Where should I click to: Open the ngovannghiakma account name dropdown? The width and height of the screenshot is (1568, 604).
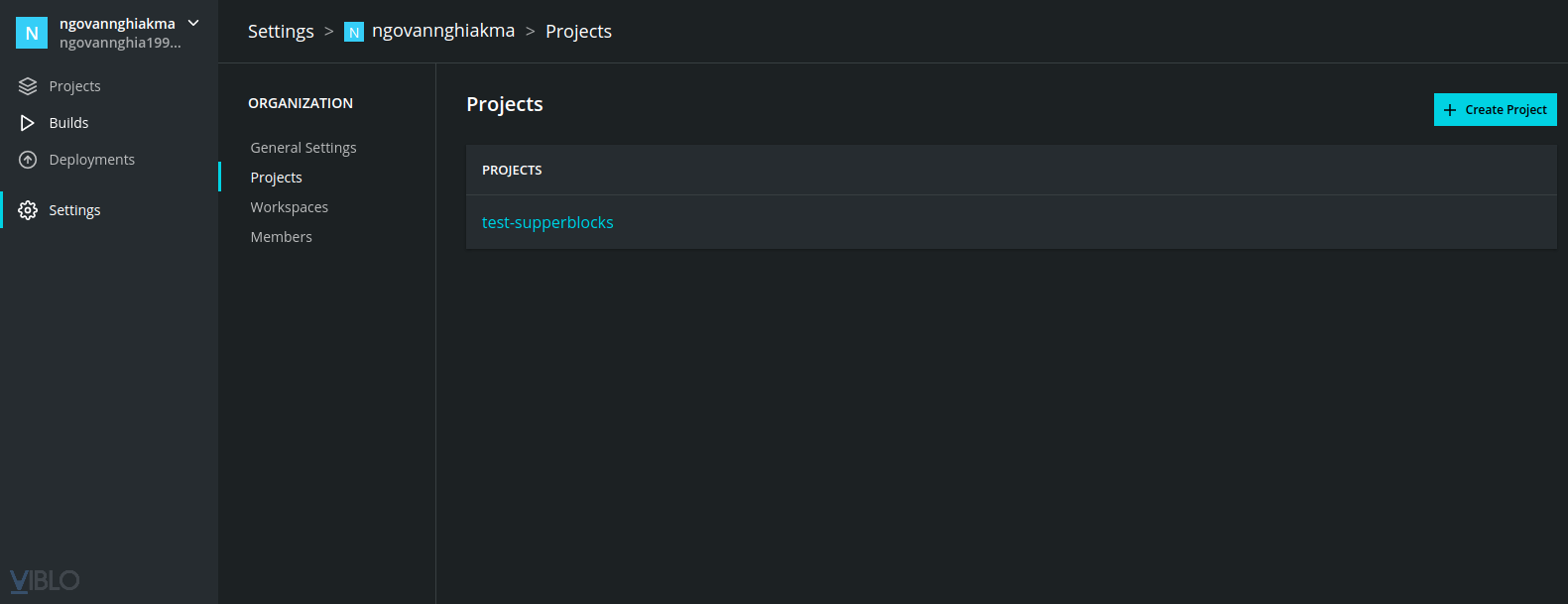pos(117,24)
